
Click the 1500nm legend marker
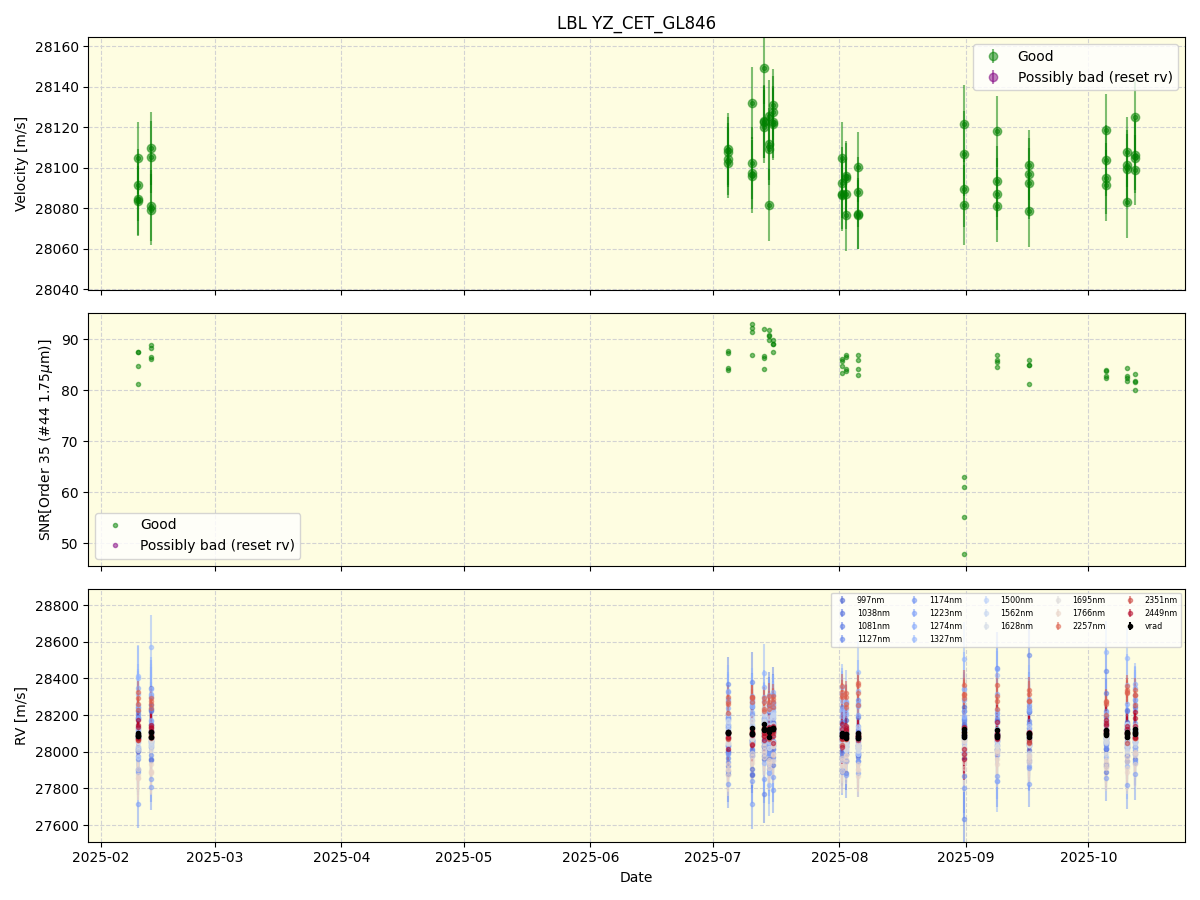(986, 600)
